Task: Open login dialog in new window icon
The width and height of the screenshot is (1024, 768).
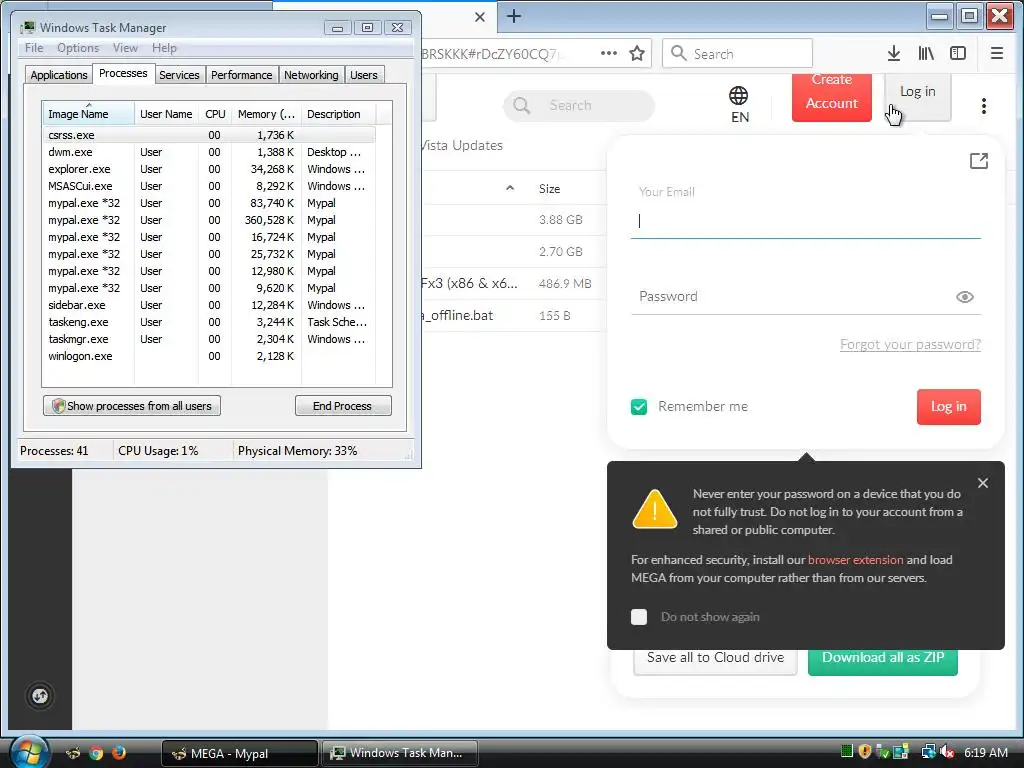Action: click(x=978, y=161)
